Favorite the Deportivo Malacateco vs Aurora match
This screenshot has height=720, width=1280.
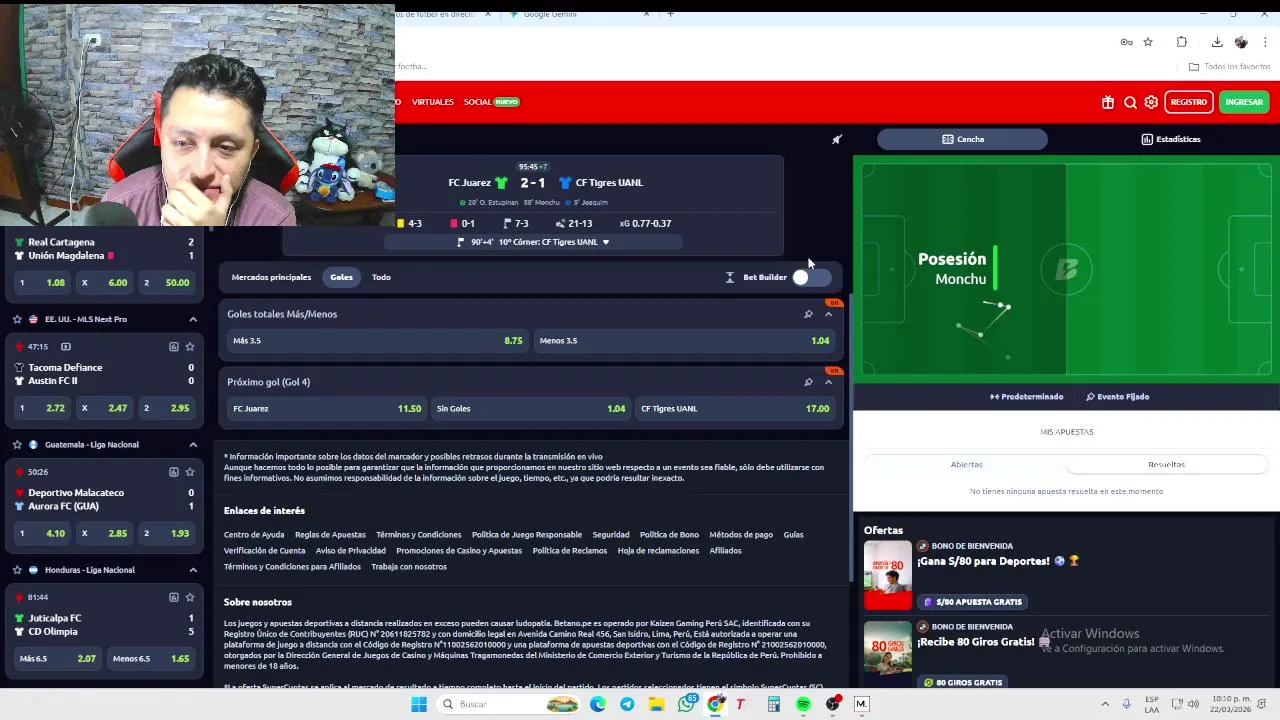190,472
